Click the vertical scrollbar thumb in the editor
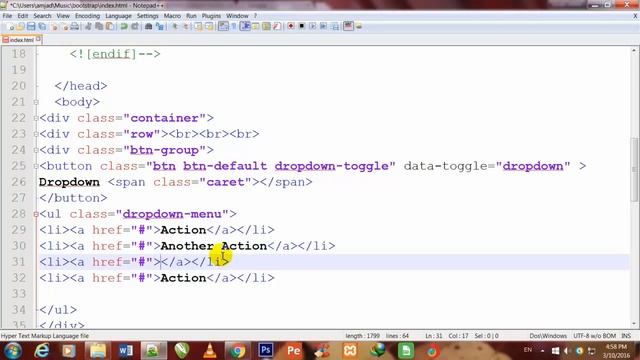 [x=634, y=169]
